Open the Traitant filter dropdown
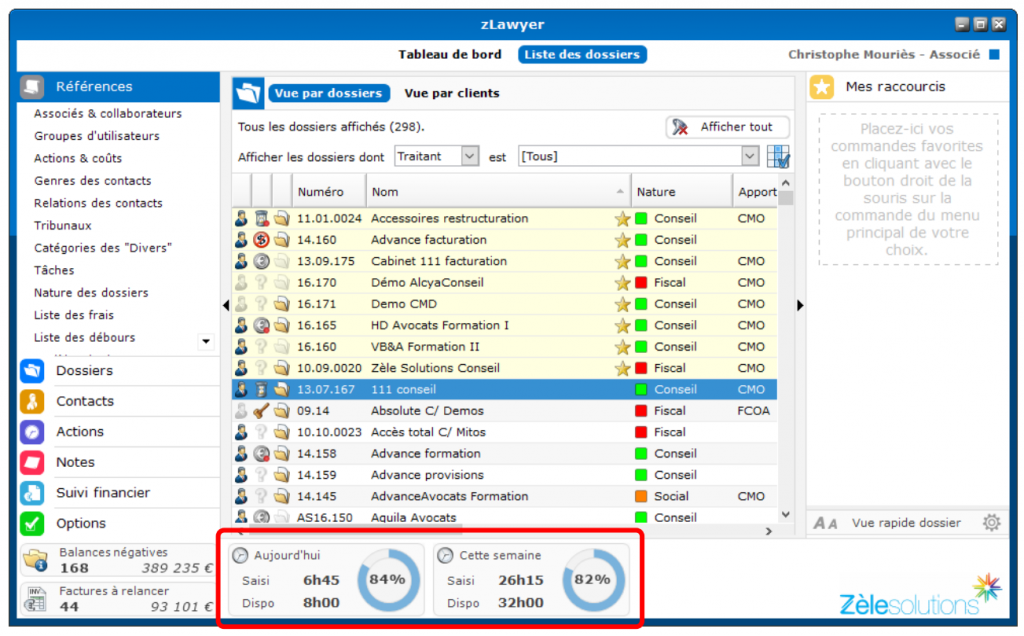 (470, 156)
